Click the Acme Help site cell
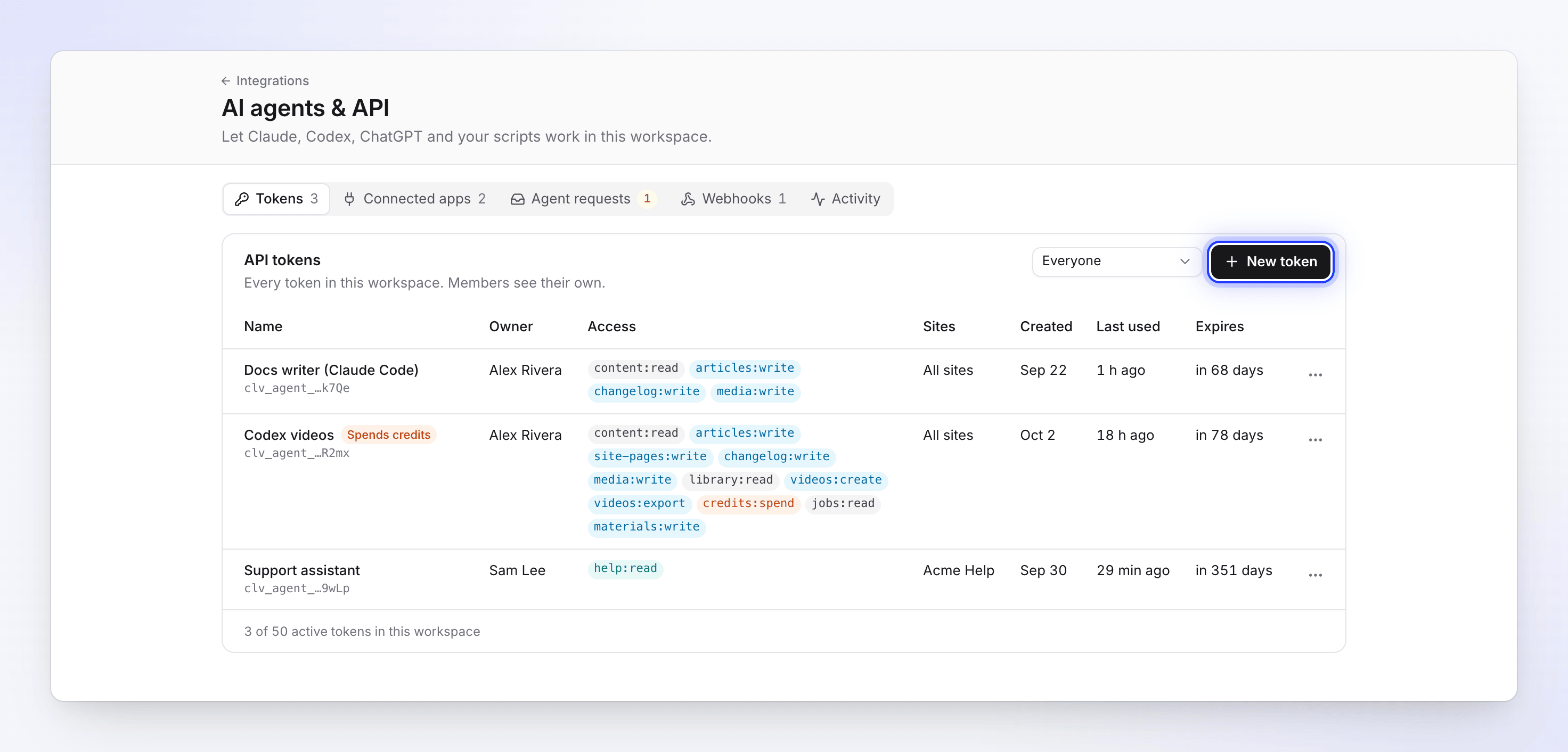The width and height of the screenshot is (1568, 752). (958, 570)
